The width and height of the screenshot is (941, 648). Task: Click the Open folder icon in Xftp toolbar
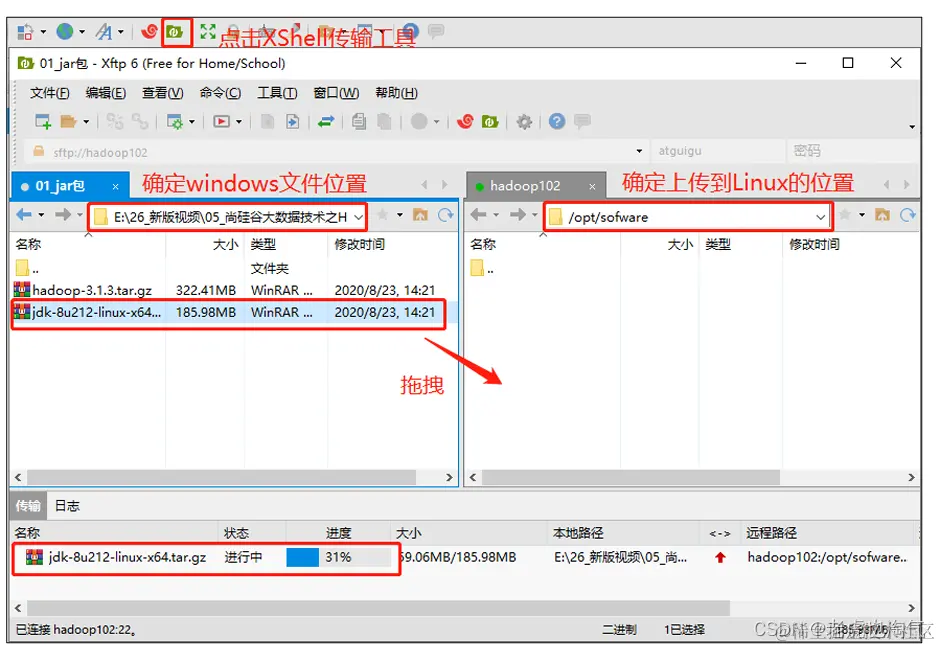click(x=68, y=122)
